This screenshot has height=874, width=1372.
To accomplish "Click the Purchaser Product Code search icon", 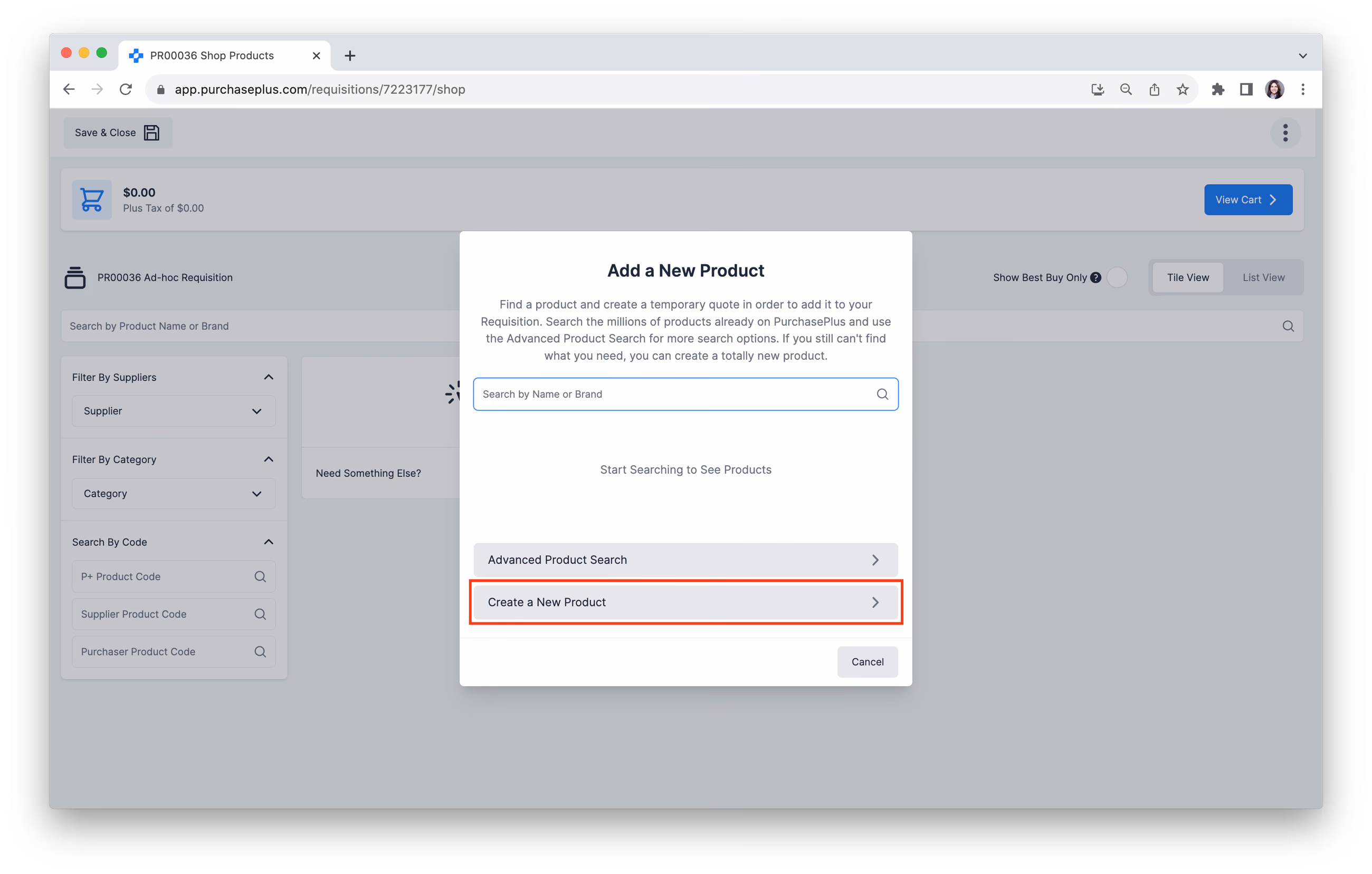I will coord(260,651).
